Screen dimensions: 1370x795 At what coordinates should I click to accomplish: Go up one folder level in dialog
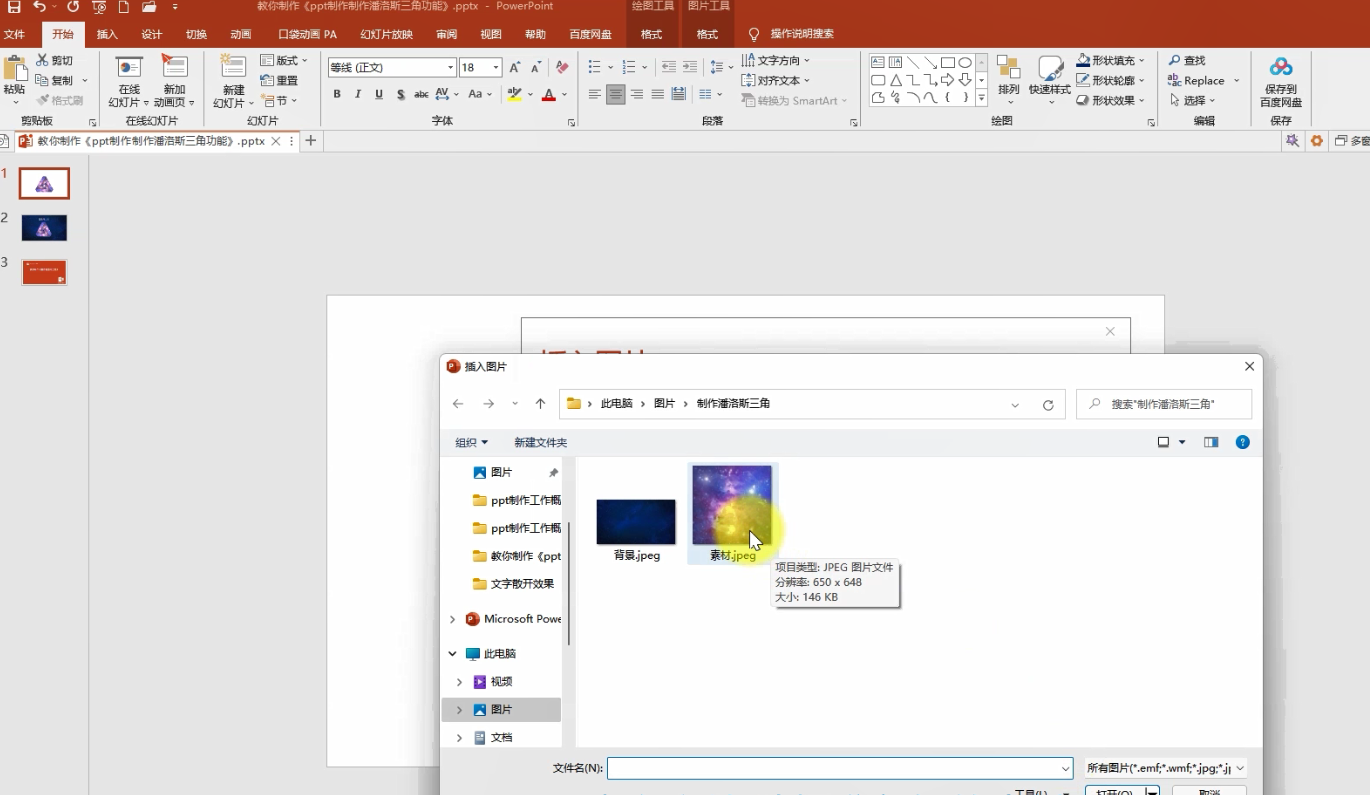tap(540, 404)
